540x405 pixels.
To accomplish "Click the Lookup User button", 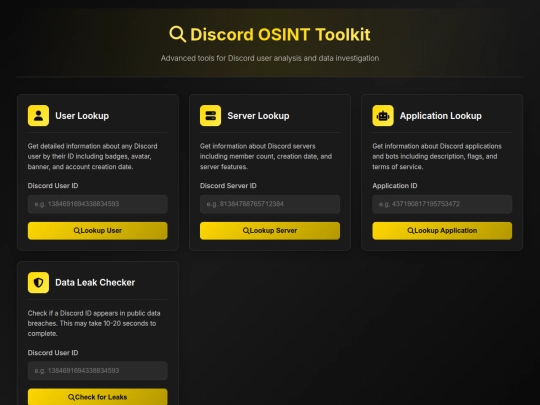I will click(98, 231).
